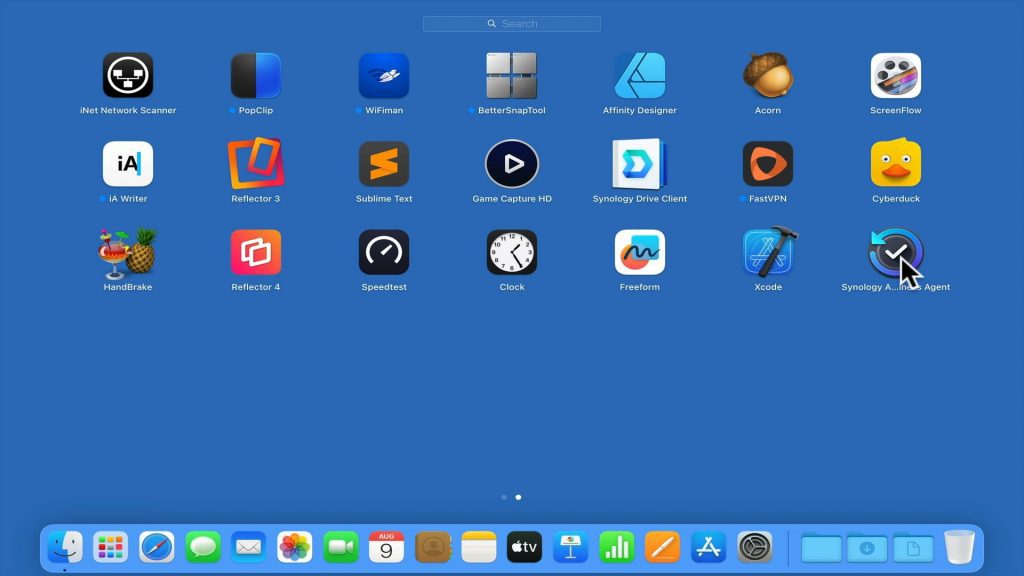1024x576 pixels.
Task: Open iNet Network Scanner app
Action: coord(128,76)
